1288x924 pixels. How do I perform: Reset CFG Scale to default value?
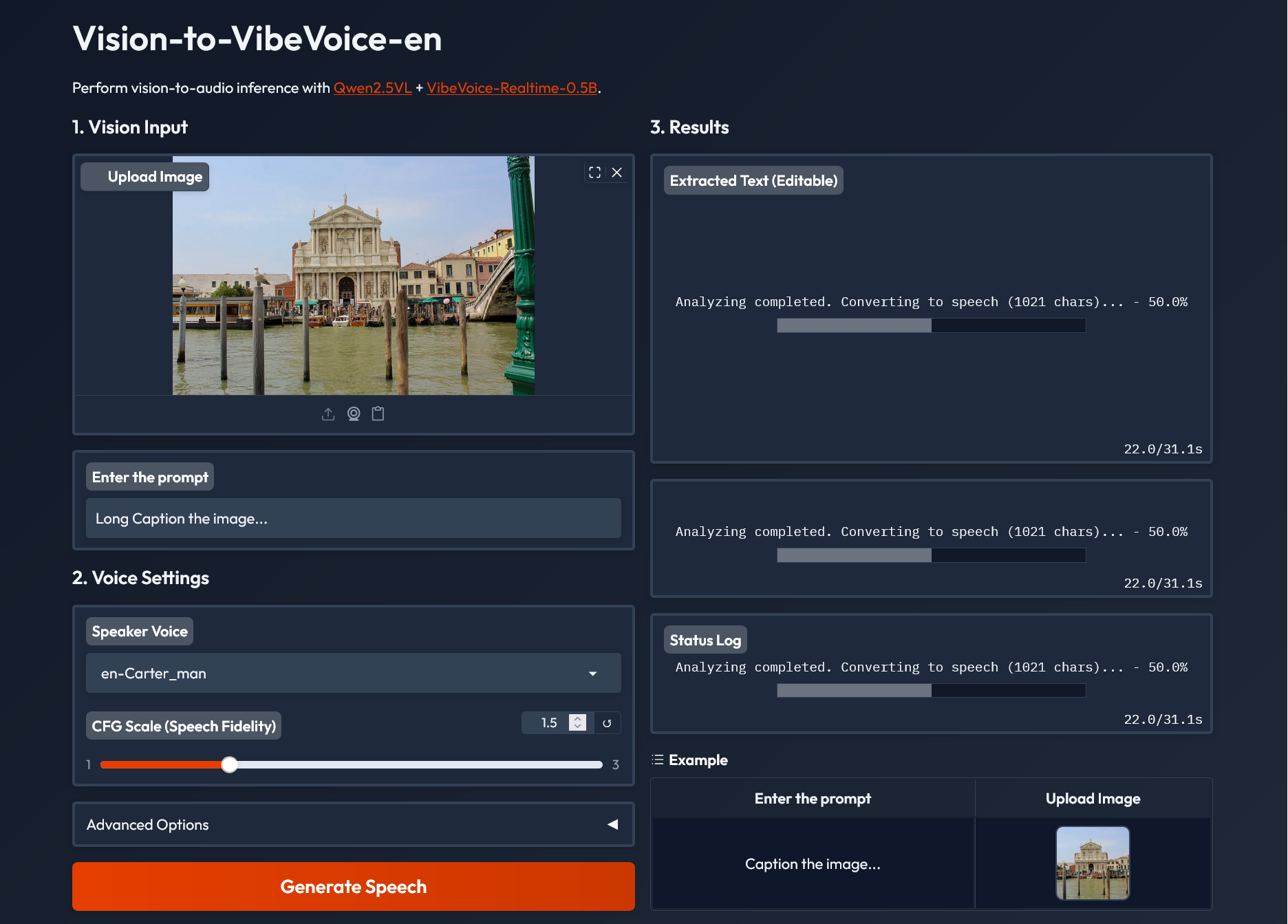(x=607, y=723)
